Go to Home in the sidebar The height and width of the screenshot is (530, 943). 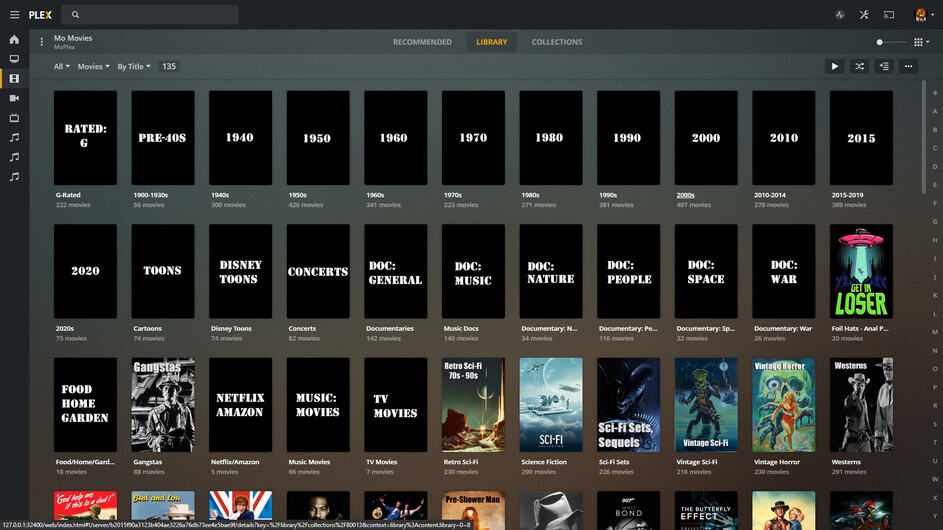click(x=14, y=40)
